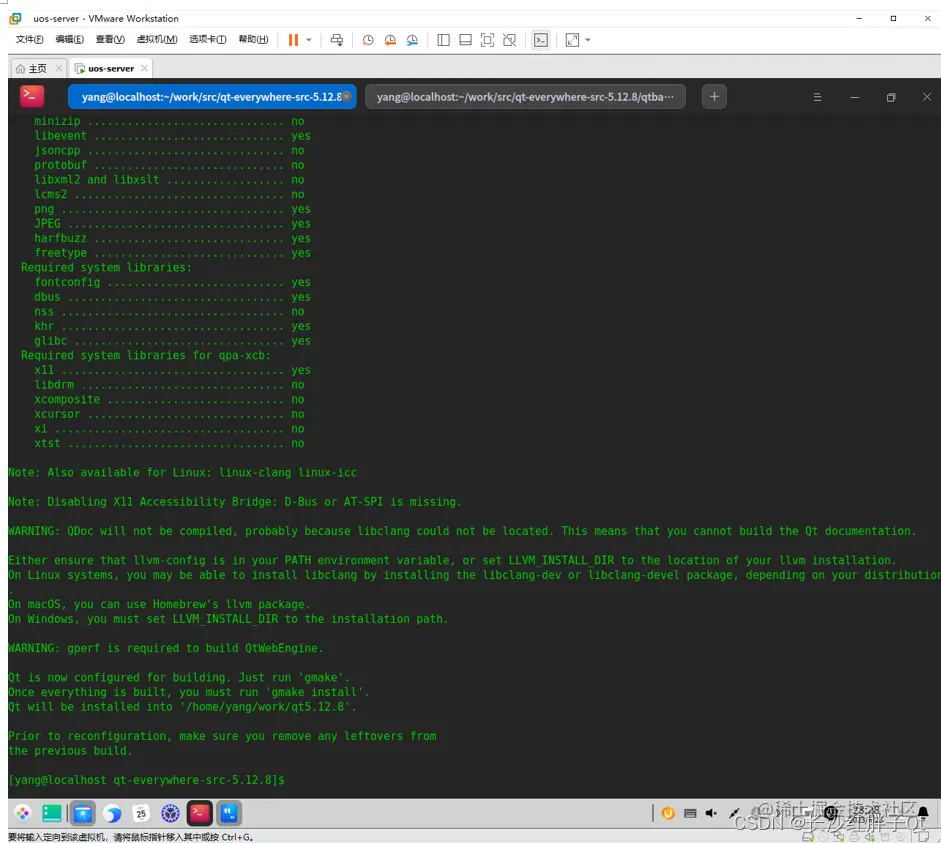Click the send Ctrl+Alt+Del icon
The image size is (941, 843).
337,40
